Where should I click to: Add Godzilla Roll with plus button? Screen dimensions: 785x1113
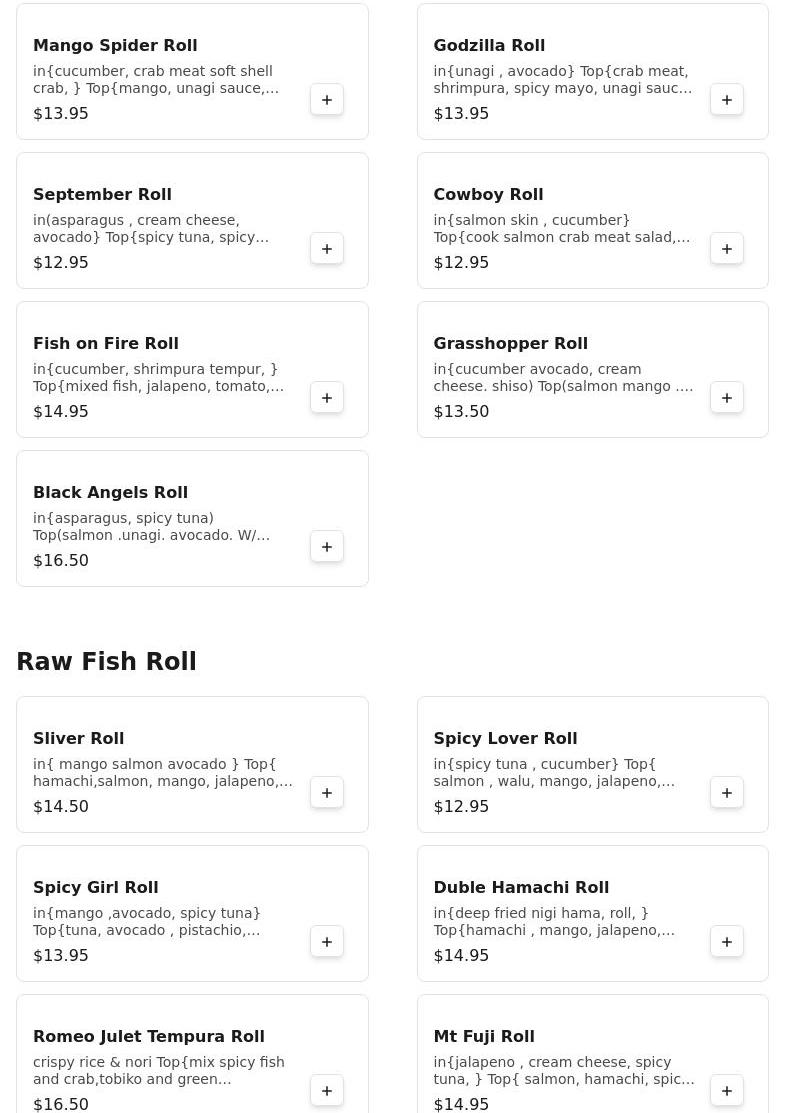point(727,100)
